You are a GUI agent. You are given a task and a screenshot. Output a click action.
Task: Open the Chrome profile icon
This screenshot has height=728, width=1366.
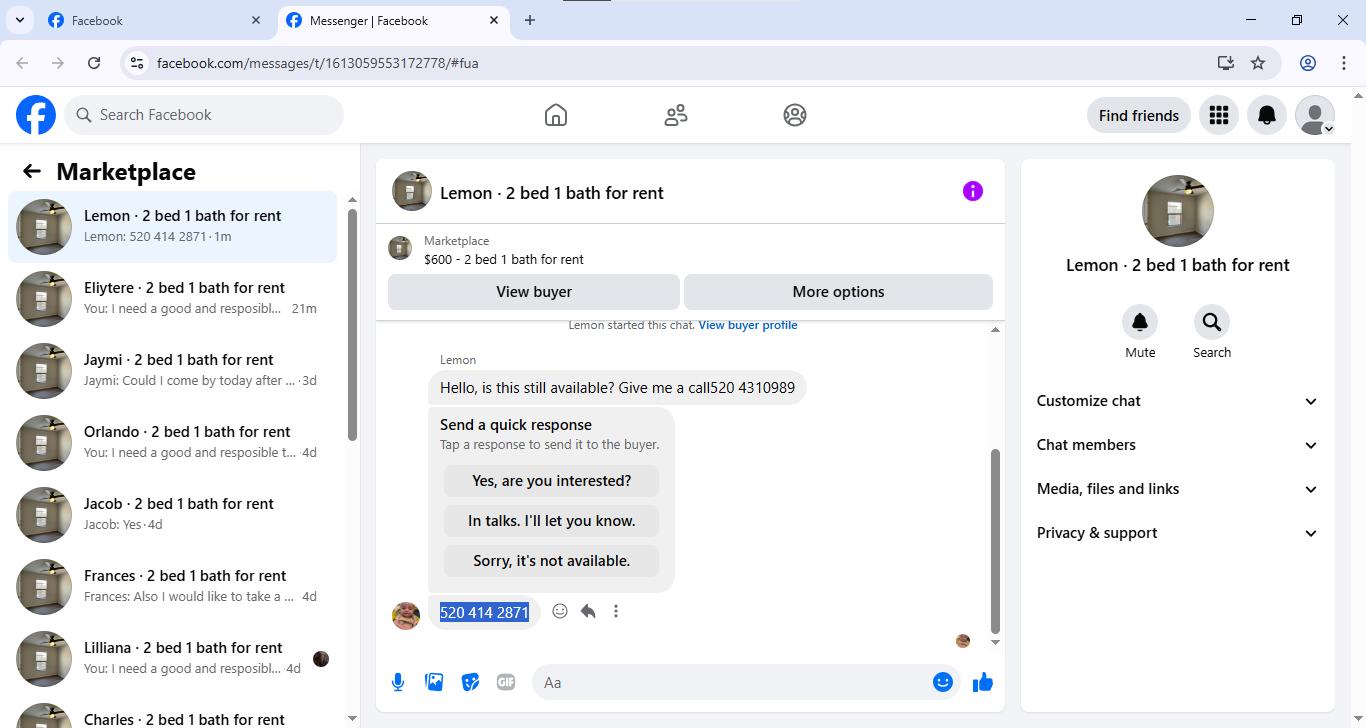[x=1308, y=63]
